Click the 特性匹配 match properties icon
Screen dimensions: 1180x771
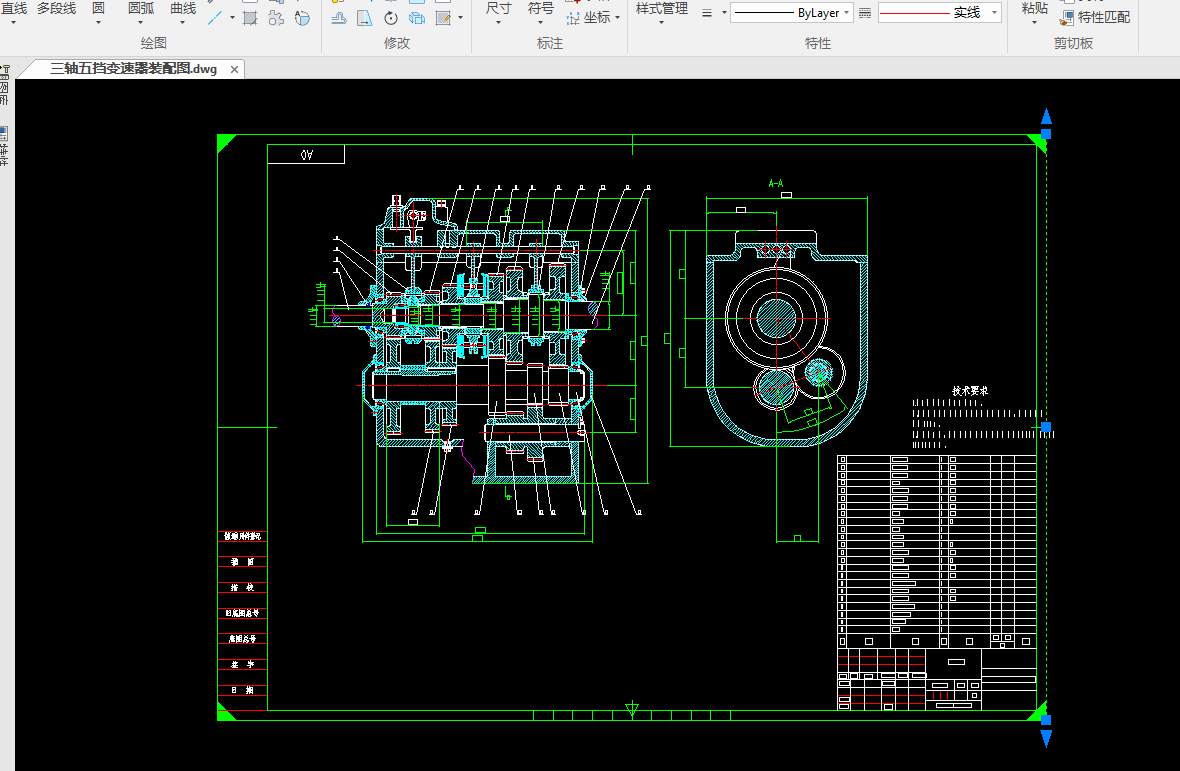click(1067, 17)
